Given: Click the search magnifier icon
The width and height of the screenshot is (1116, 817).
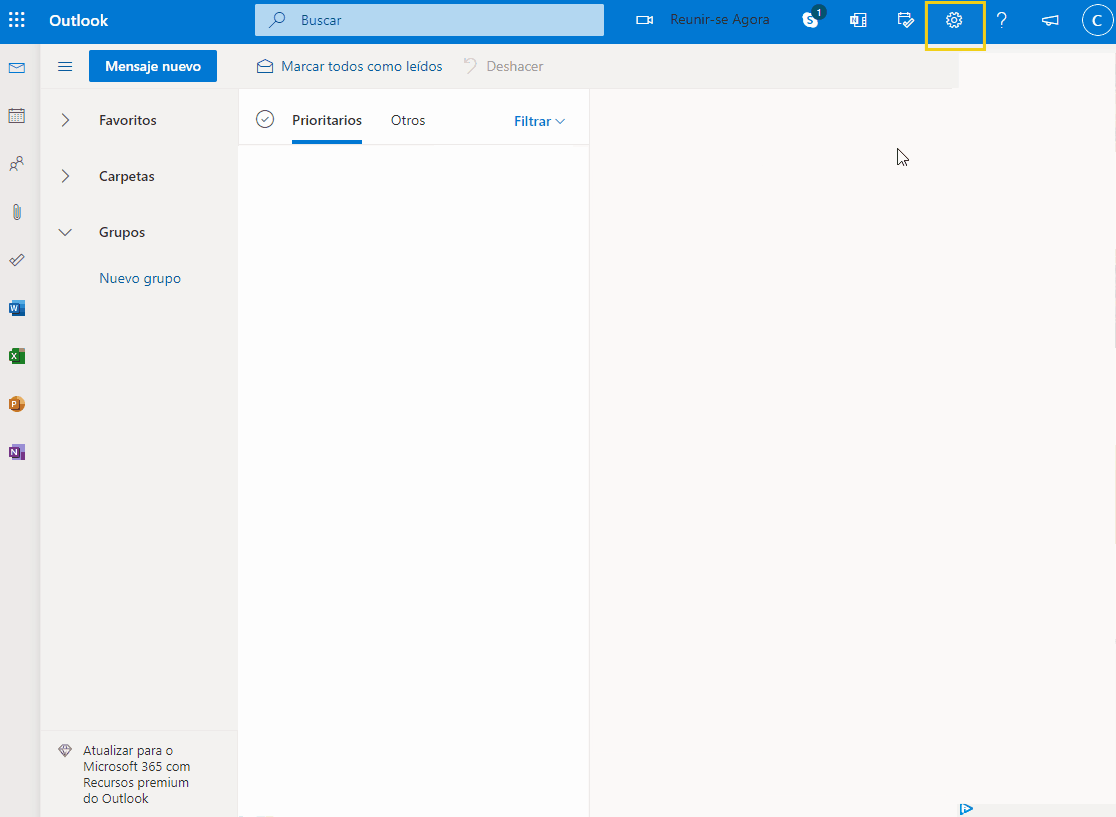Looking at the screenshot, I should (278, 20).
